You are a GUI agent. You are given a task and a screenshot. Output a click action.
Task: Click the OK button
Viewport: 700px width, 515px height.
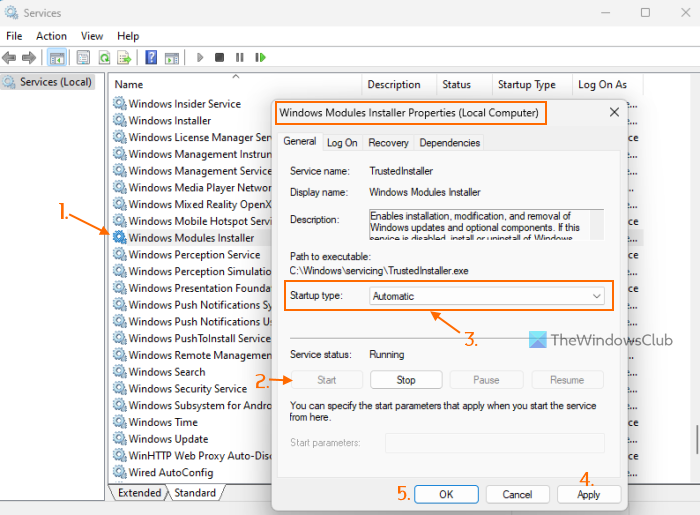coord(446,494)
